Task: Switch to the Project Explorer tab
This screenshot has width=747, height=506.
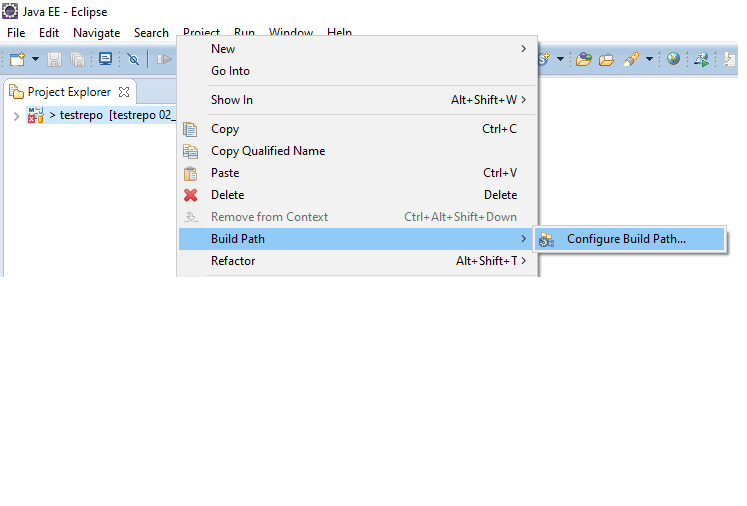Action: point(69,92)
